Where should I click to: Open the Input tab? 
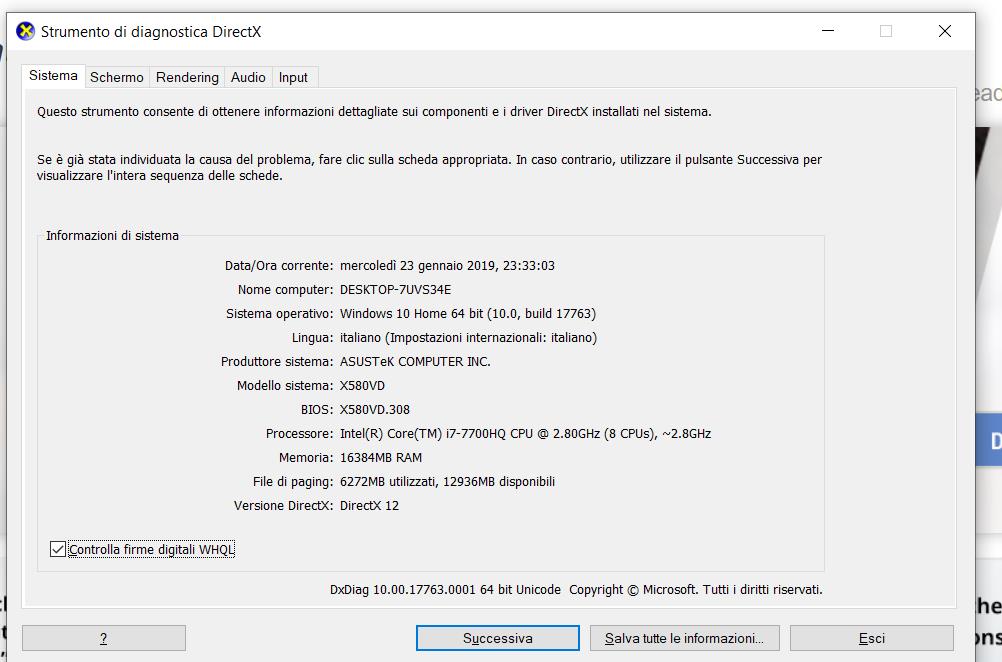(x=293, y=77)
